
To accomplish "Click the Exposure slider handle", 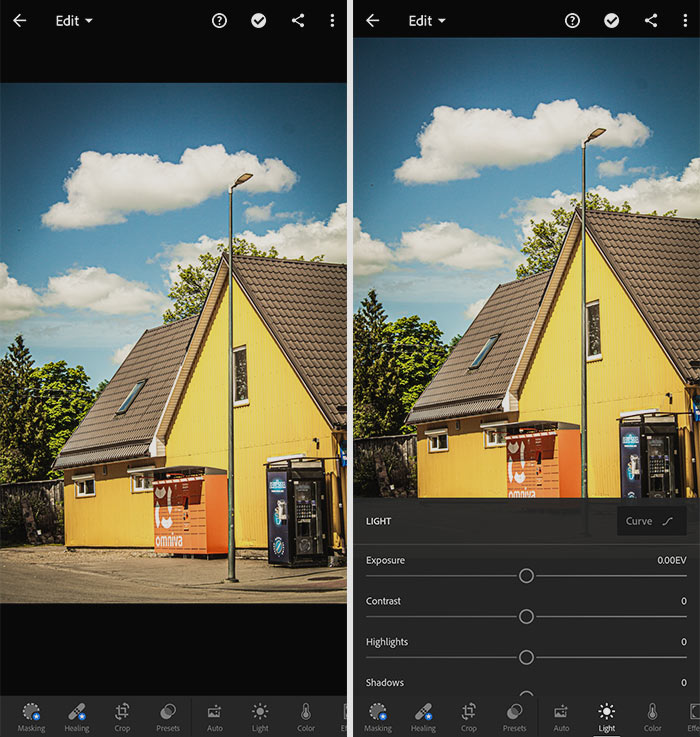I will click(526, 576).
